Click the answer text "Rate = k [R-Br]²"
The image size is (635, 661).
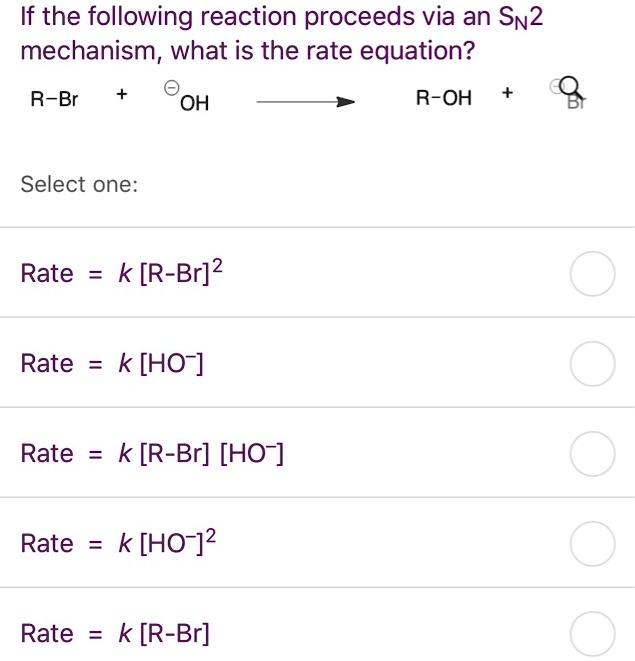pyautogui.click(x=122, y=273)
